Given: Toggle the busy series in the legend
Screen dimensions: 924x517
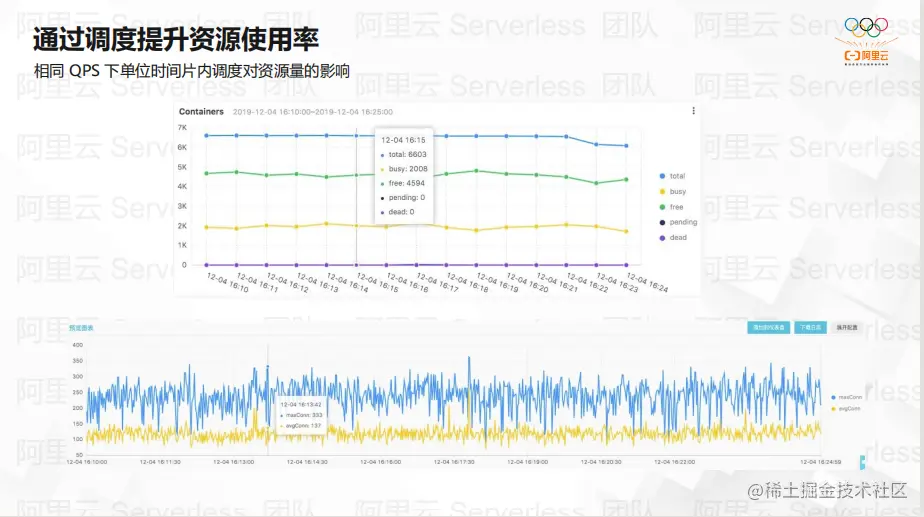Looking at the screenshot, I should [x=672, y=192].
